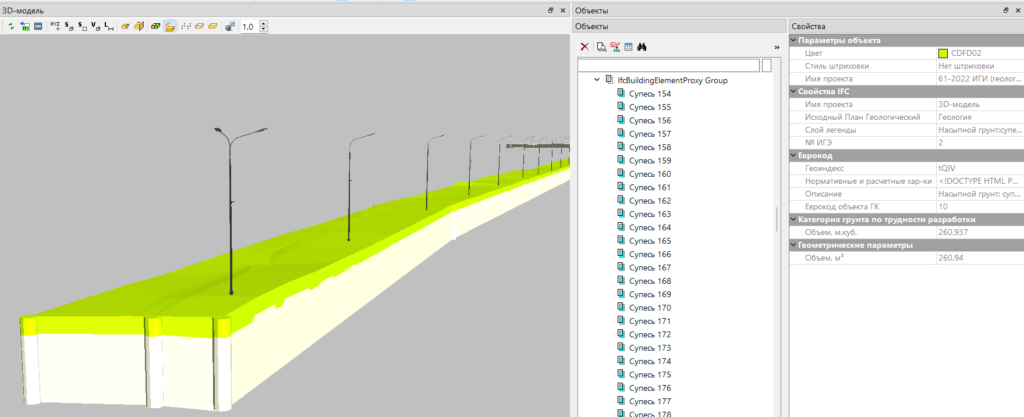The image size is (1024, 417).
Task: Select Супесь 177 in the tree
Action: (650, 401)
